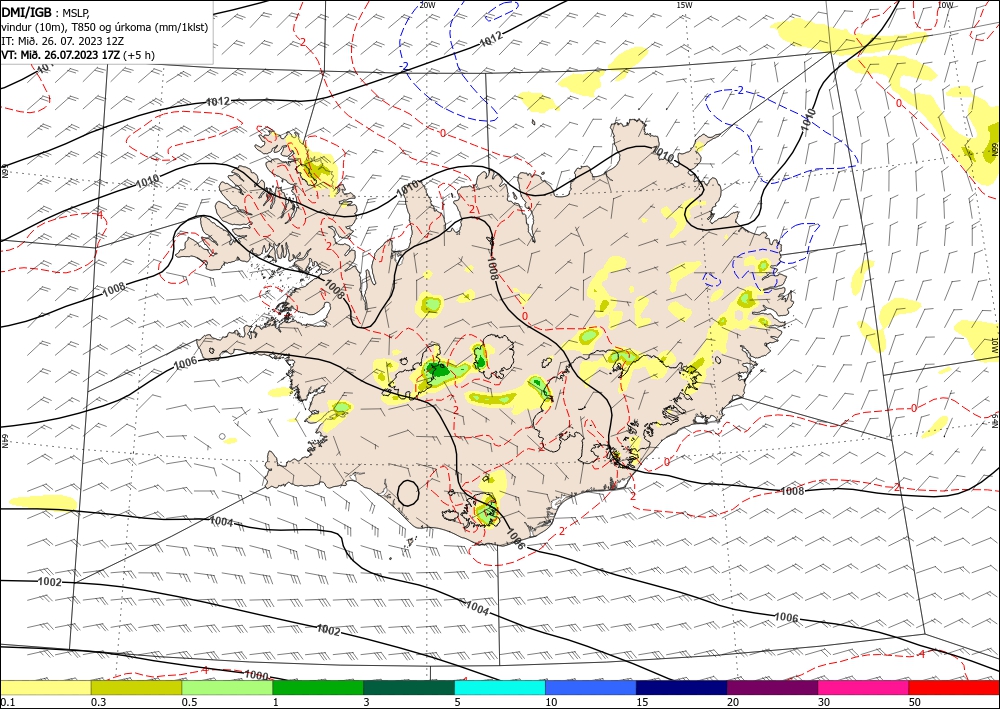Click the 'DMI/IGB : MSLP,' title text
The image size is (1000, 709).
47,11
